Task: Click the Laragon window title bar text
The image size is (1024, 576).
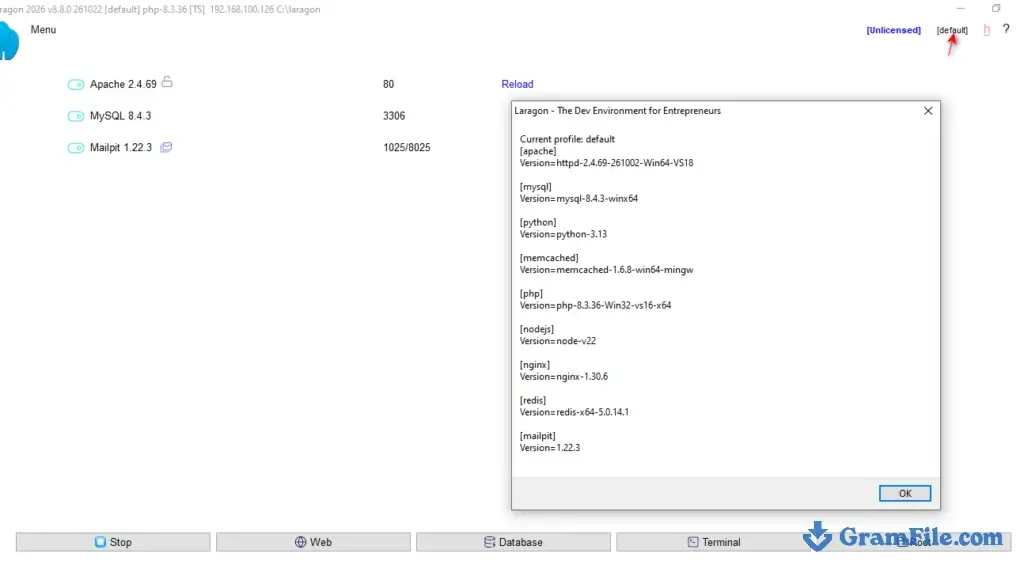Action: pos(160,9)
